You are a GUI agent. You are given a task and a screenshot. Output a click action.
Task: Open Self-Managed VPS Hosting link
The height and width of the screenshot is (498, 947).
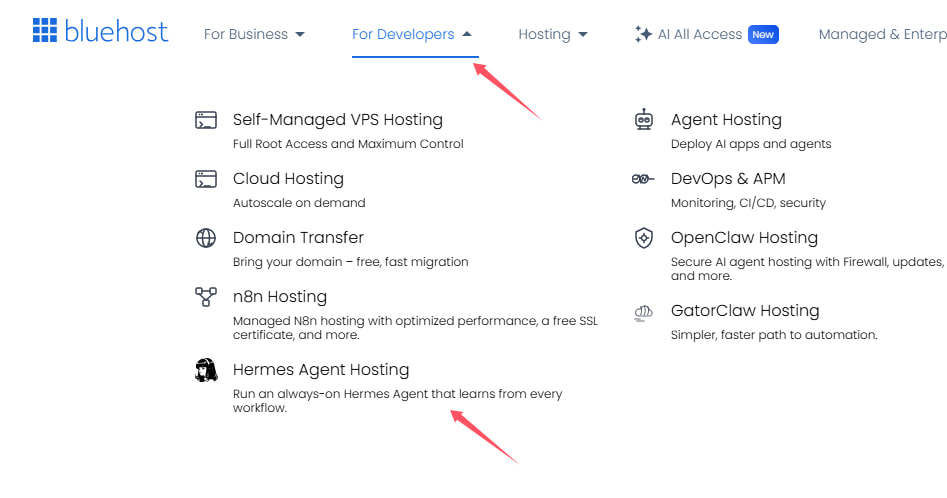pyautogui.click(x=338, y=120)
